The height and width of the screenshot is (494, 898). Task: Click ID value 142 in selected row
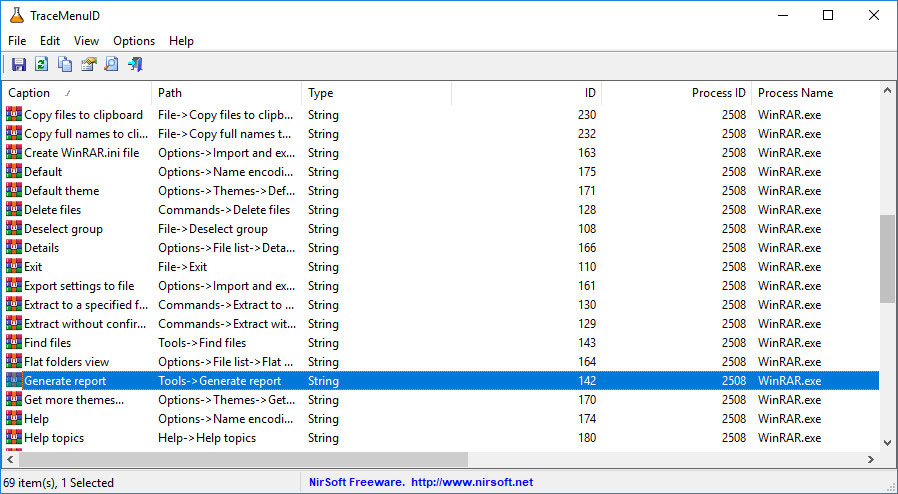tap(587, 381)
